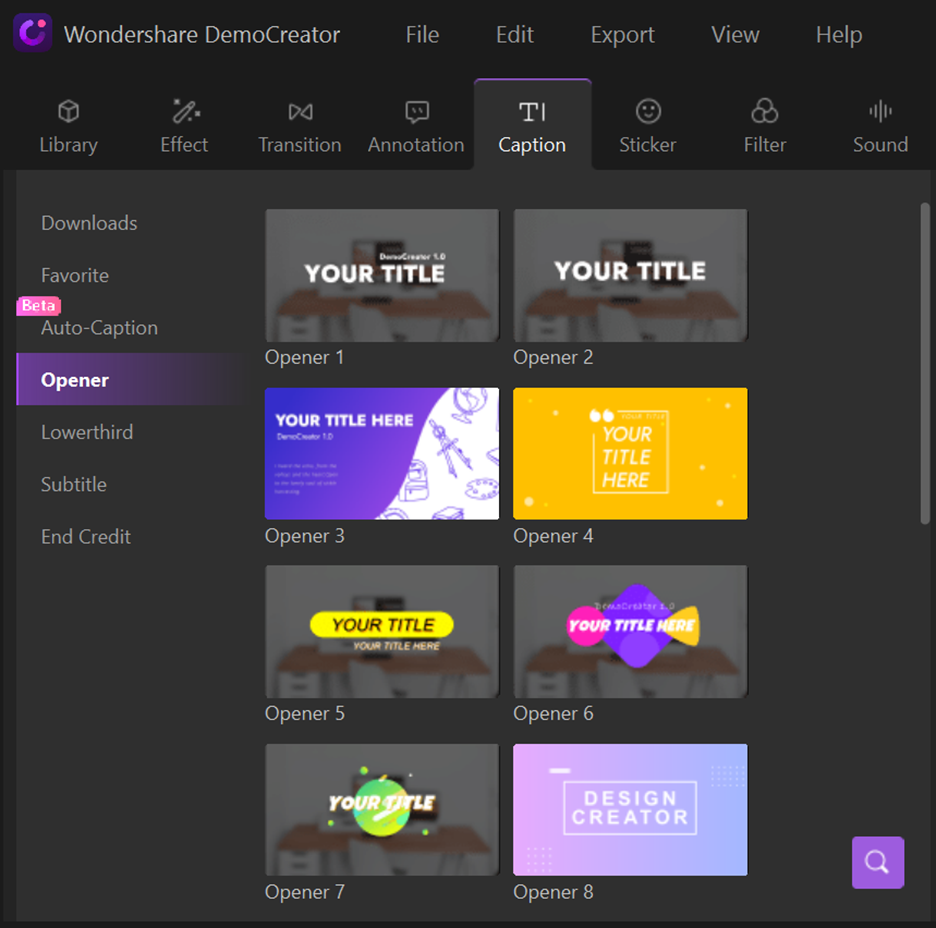
Task: Open the Sound waveform icon
Action: click(x=880, y=111)
